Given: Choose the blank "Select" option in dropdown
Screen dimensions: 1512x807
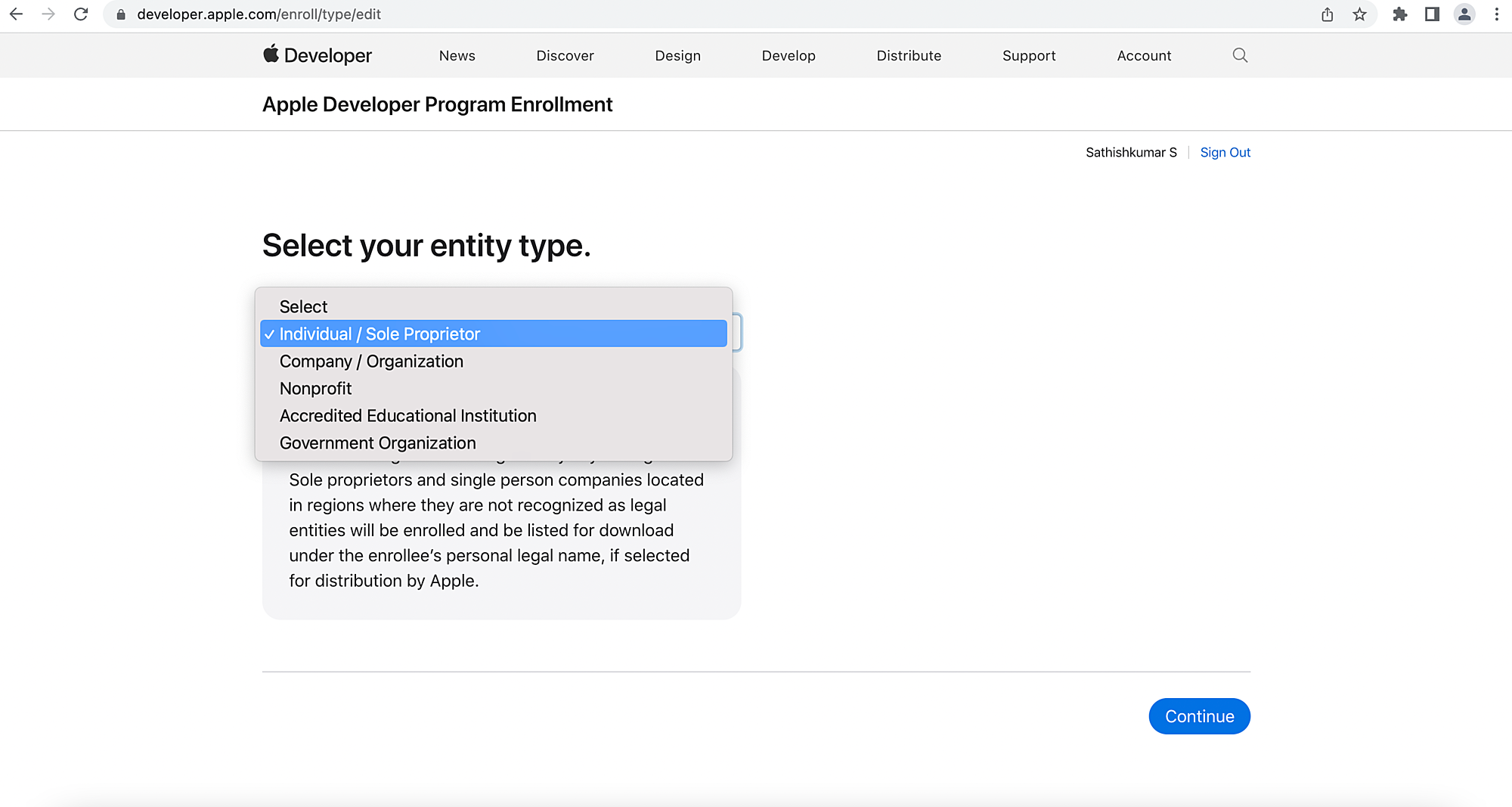Looking at the screenshot, I should click(x=303, y=307).
